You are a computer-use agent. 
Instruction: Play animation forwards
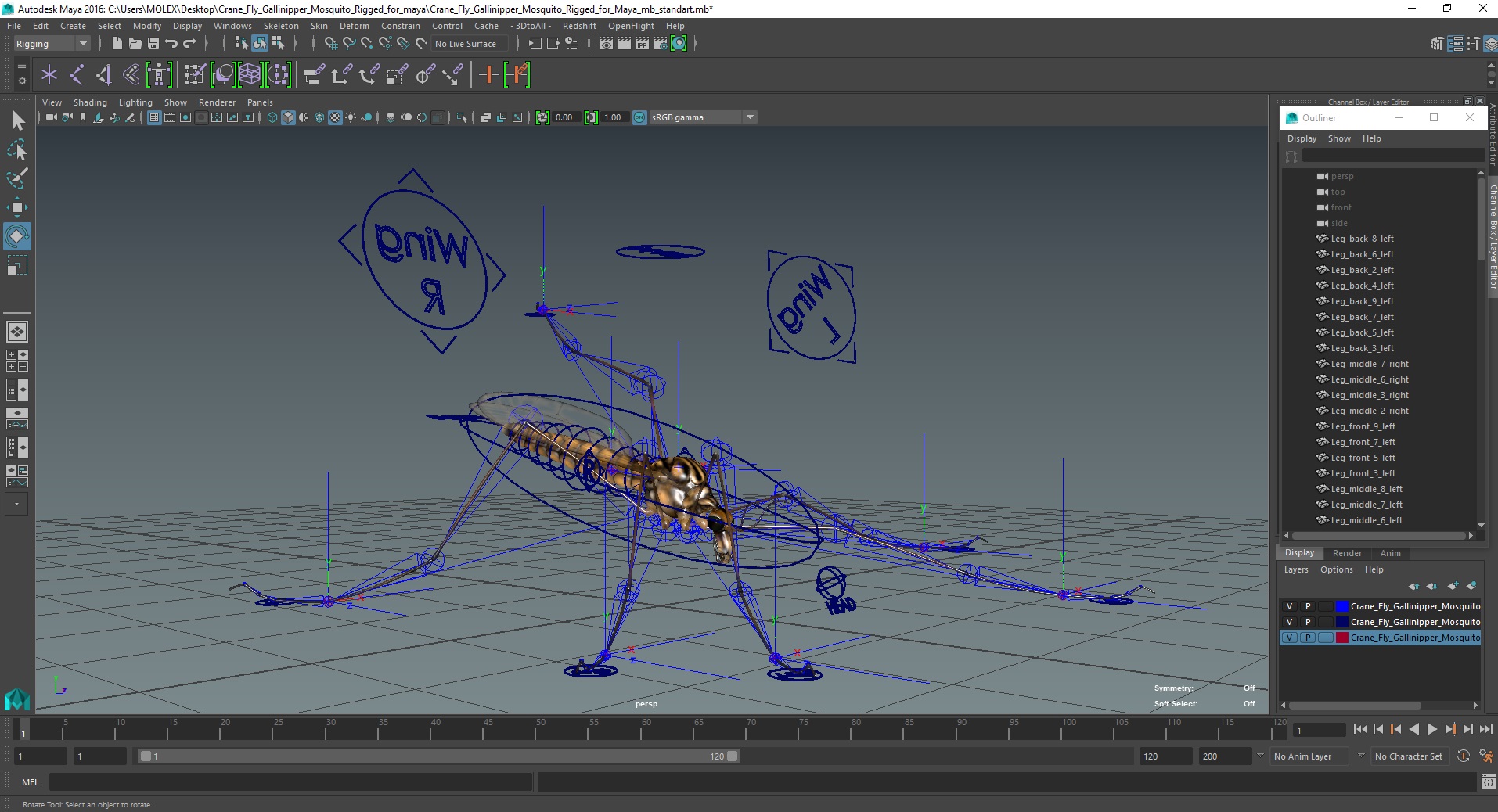[1431, 729]
